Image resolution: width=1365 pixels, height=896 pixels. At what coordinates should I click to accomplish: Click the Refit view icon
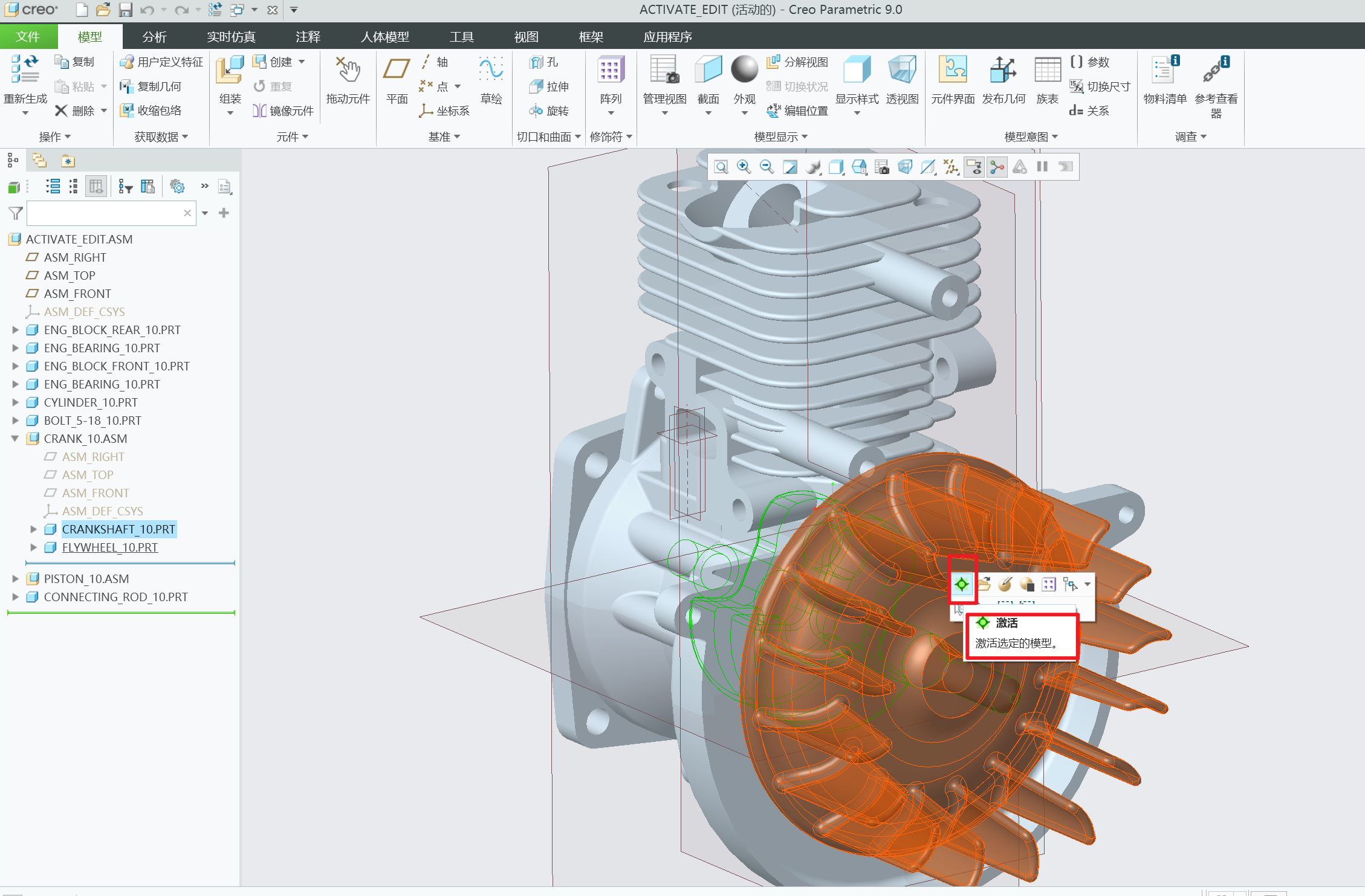[x=721, y=167]
